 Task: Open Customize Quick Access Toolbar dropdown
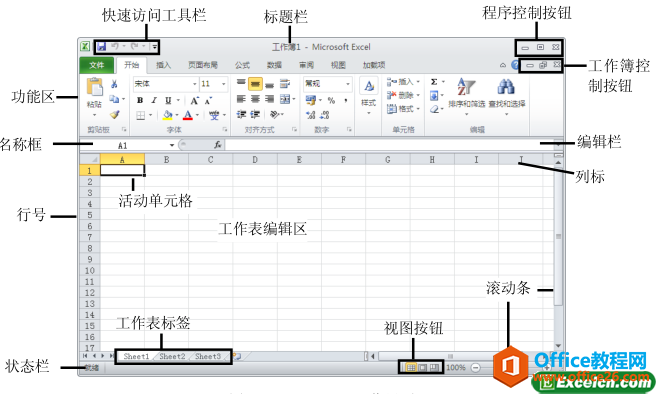click(x=154, y=47)
